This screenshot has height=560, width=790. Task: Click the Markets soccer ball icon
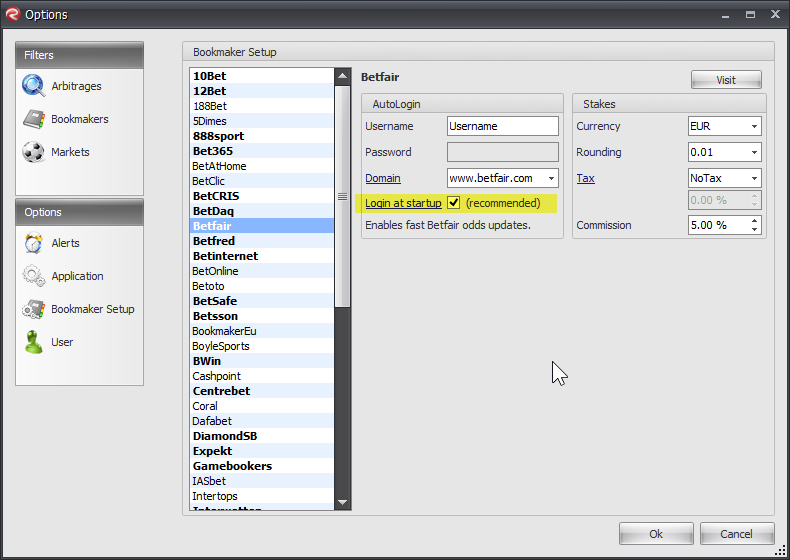[x=33, y=152]
